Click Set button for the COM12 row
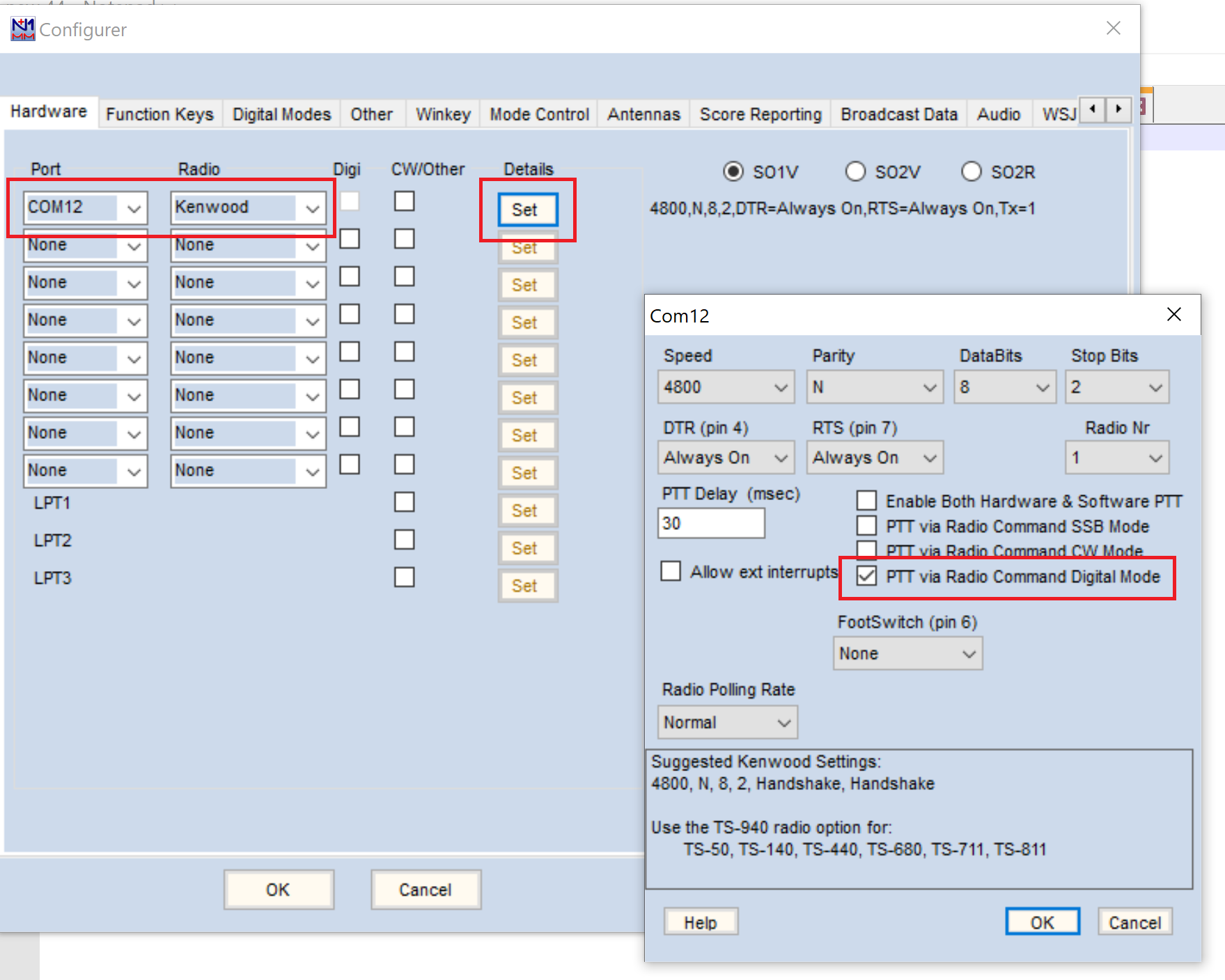 [x=527, y=210]
